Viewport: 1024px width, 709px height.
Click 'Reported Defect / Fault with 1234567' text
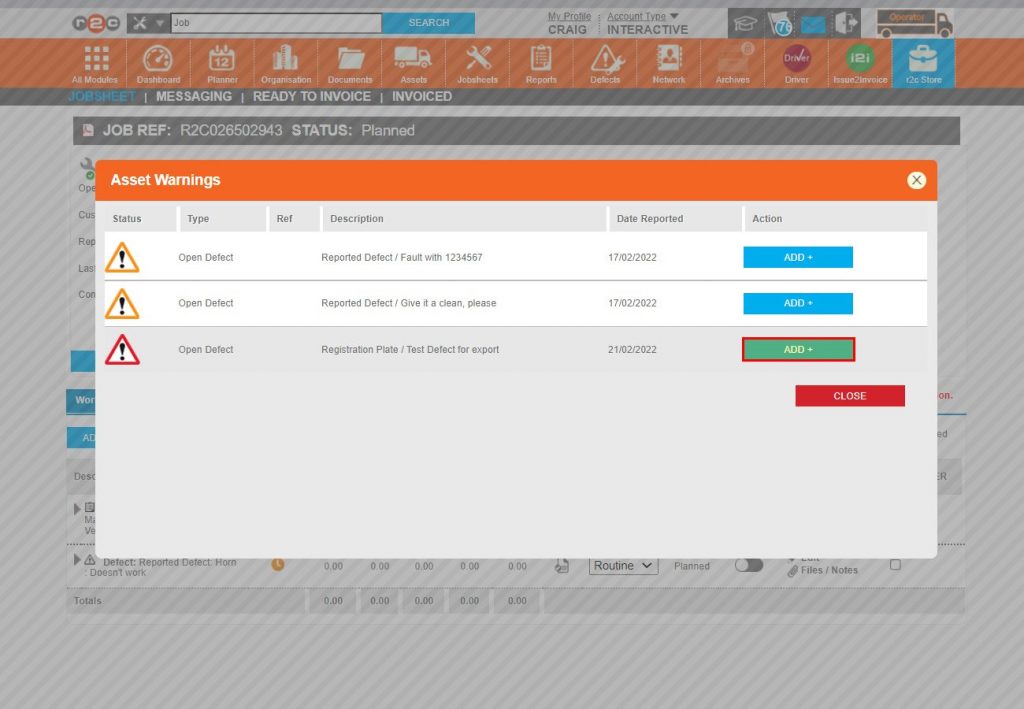402,258
